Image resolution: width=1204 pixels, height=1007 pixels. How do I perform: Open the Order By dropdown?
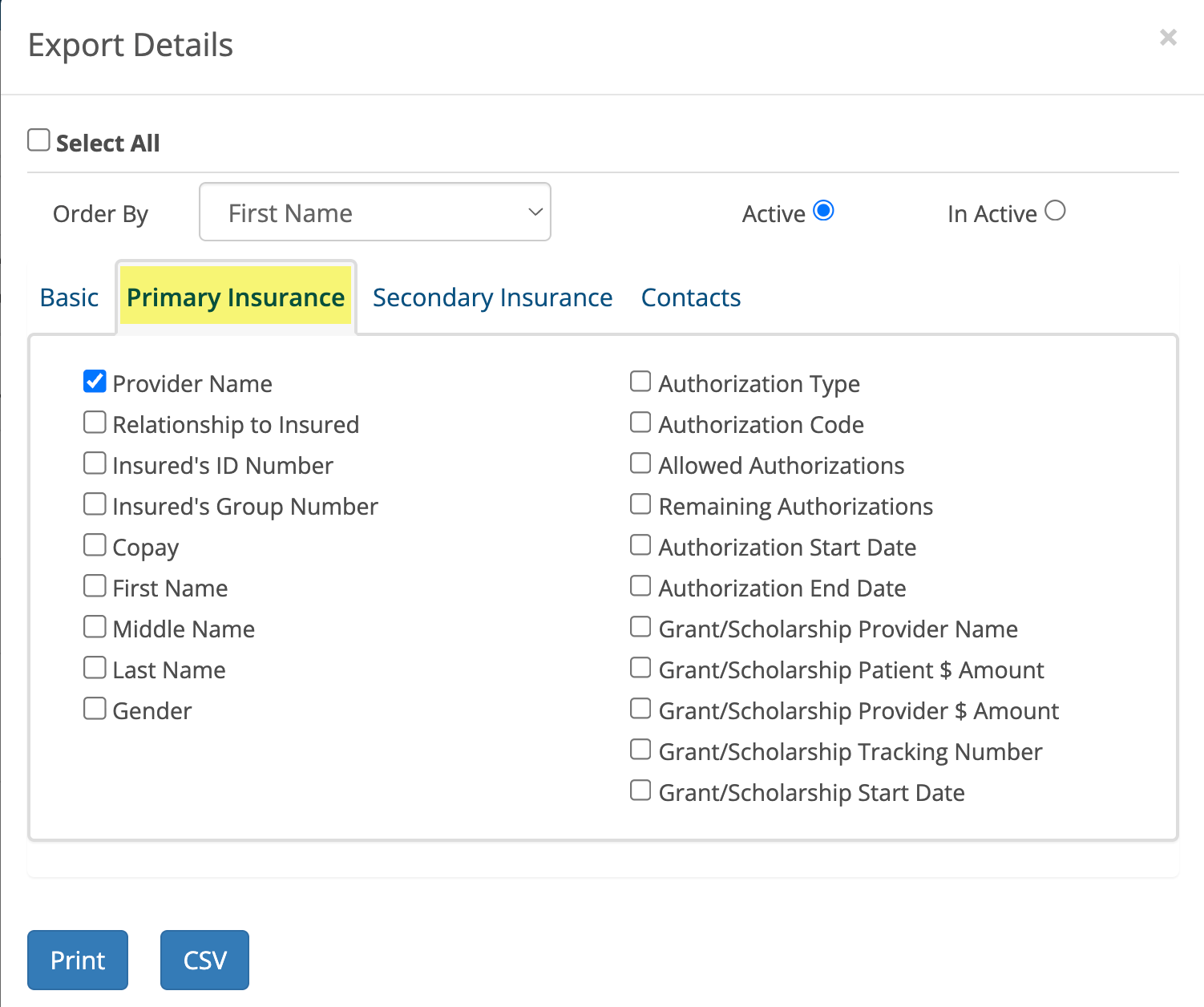click(375, 212)
